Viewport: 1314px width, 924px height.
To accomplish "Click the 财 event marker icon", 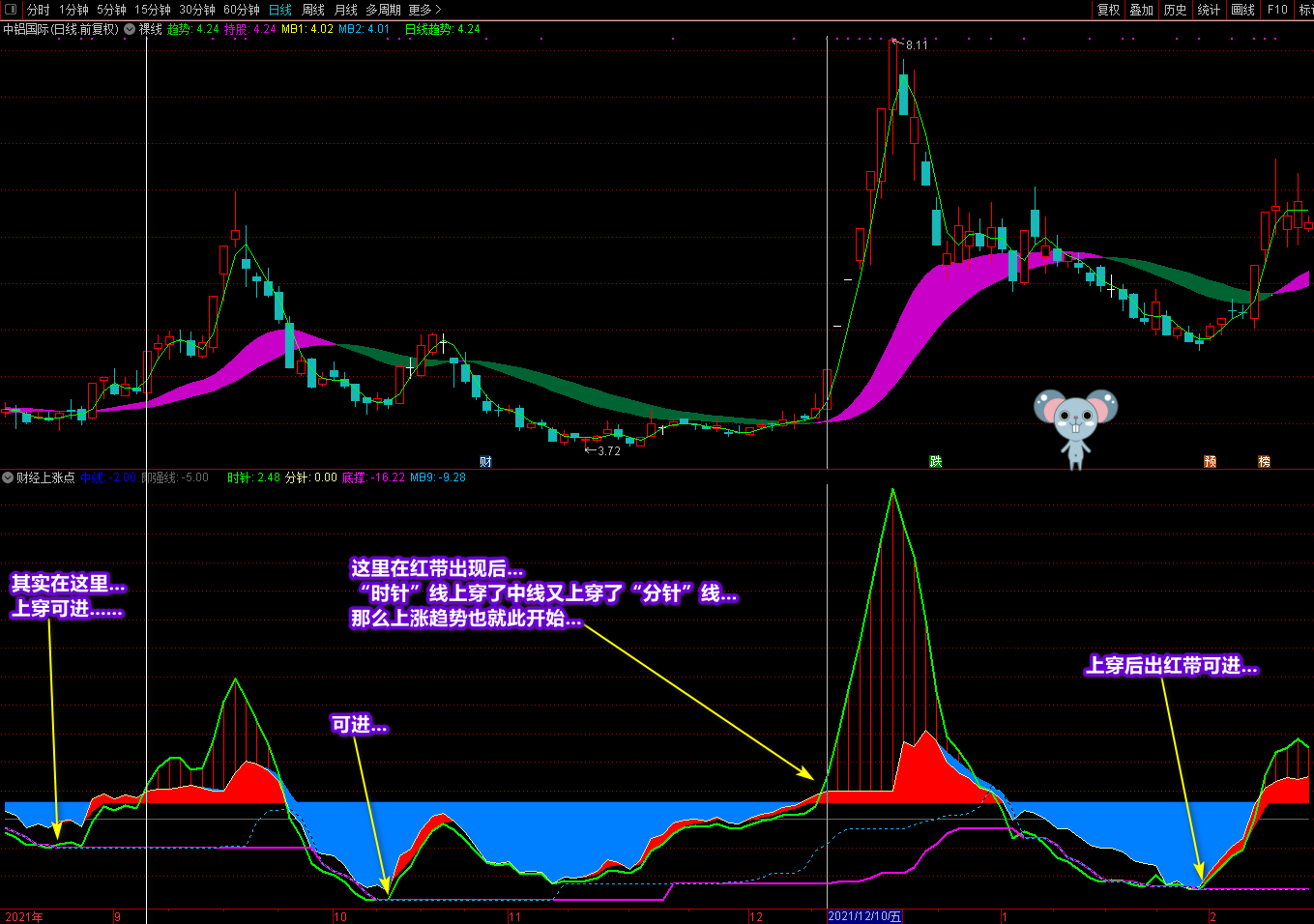I will [485, 462].
